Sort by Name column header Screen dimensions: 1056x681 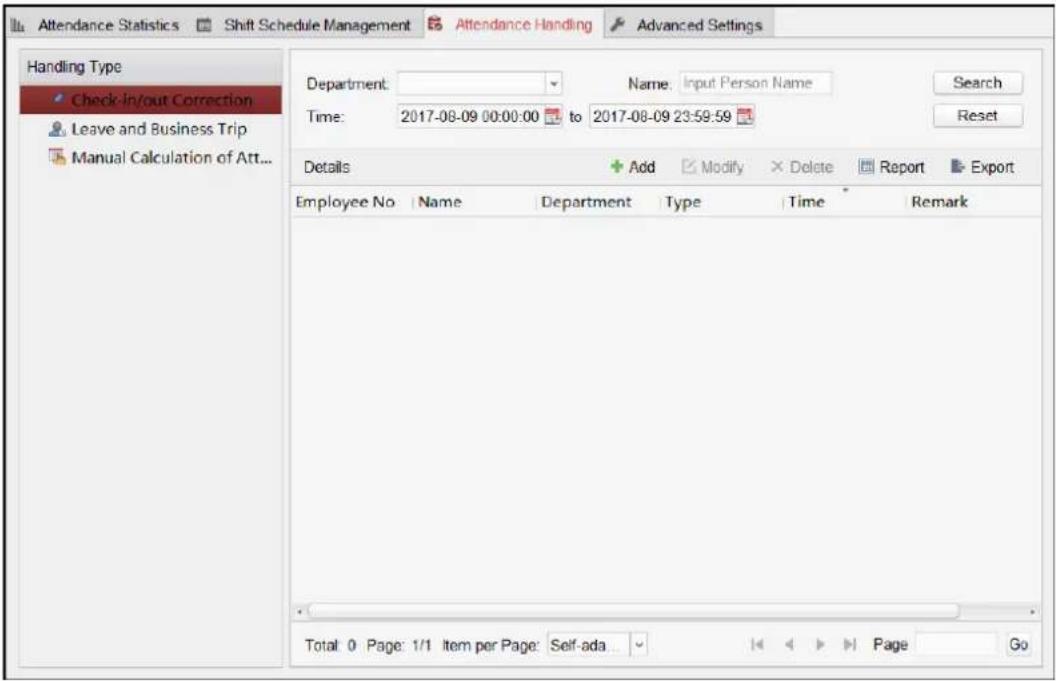coord(473,202)
